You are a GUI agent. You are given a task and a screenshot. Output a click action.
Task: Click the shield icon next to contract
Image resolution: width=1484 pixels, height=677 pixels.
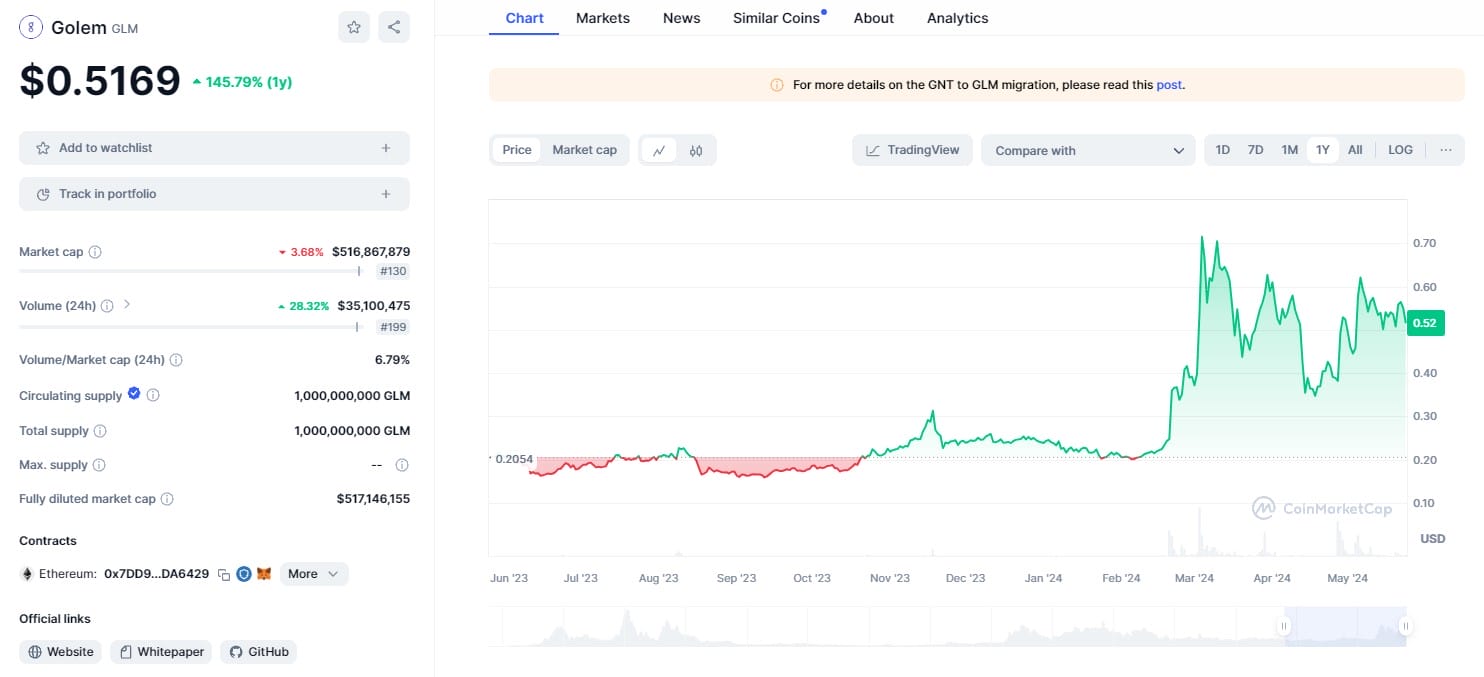click(x=244, y=574)
